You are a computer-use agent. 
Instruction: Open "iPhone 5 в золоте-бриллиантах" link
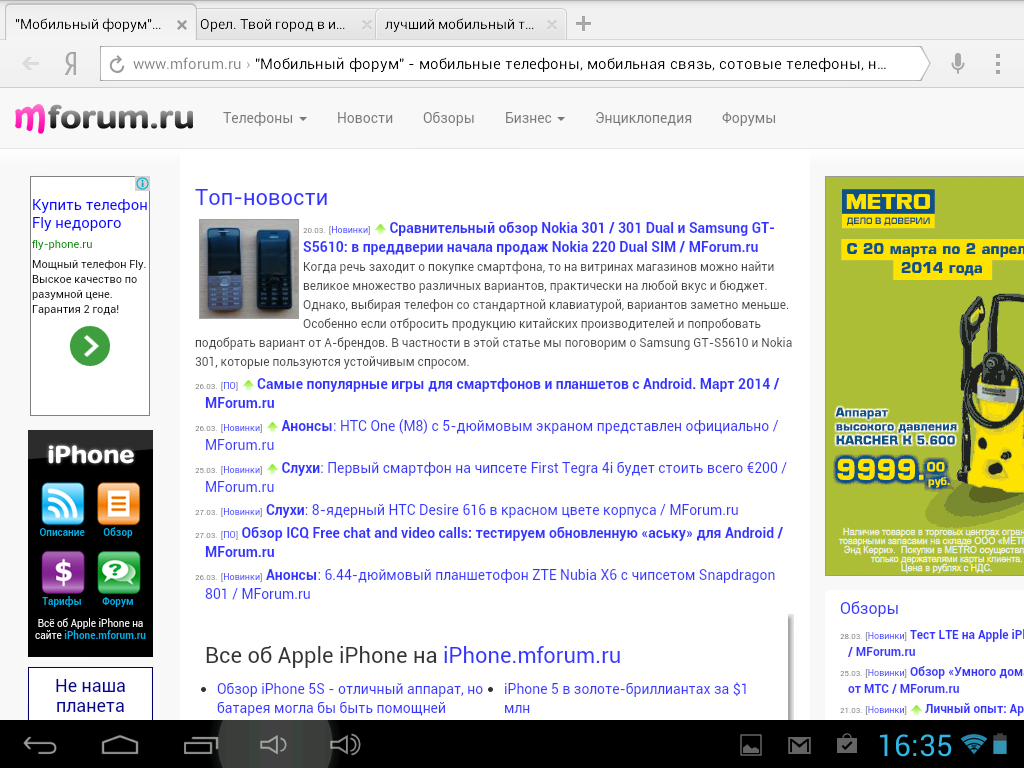[x=625, y=698]
